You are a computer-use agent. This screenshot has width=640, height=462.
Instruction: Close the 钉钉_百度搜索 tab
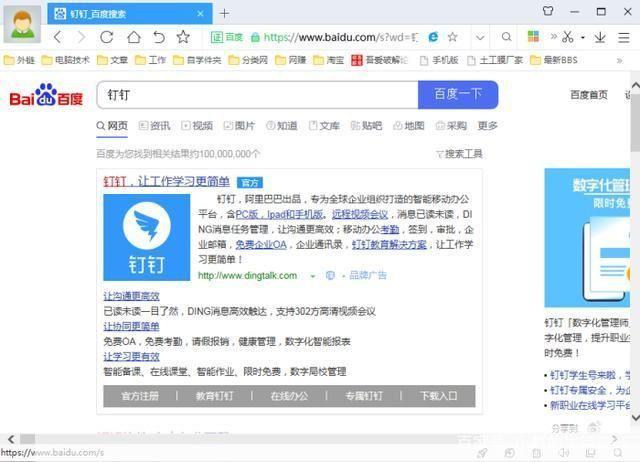(200, 14)
